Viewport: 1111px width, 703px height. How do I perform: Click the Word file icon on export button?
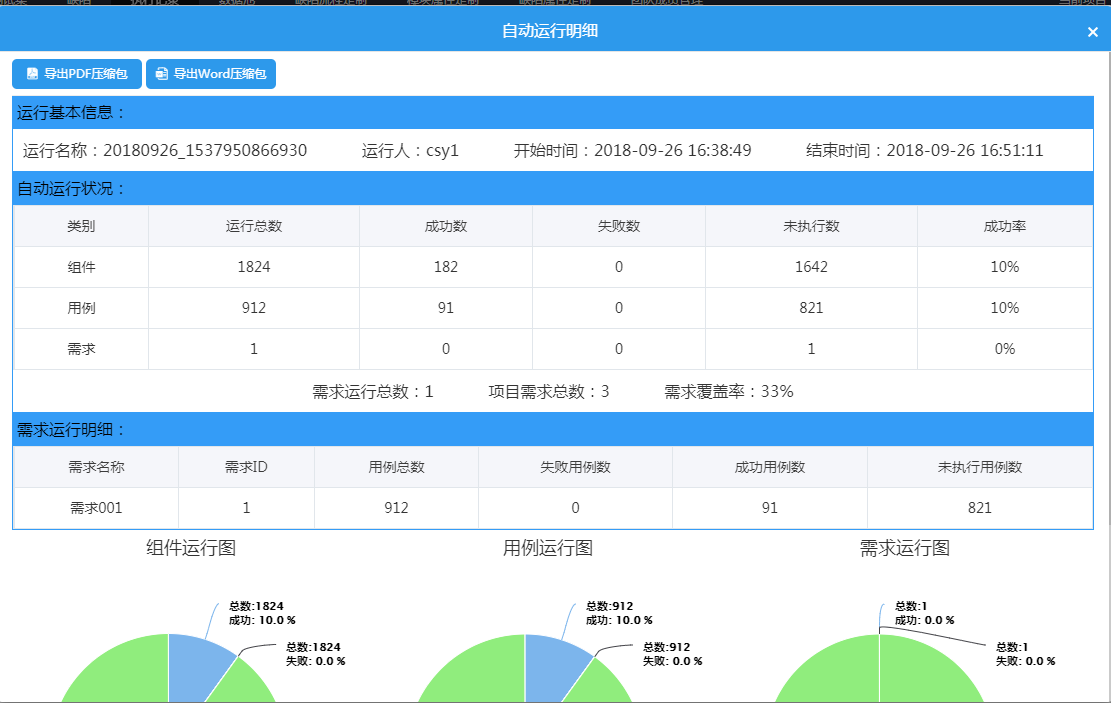(162, 74)
